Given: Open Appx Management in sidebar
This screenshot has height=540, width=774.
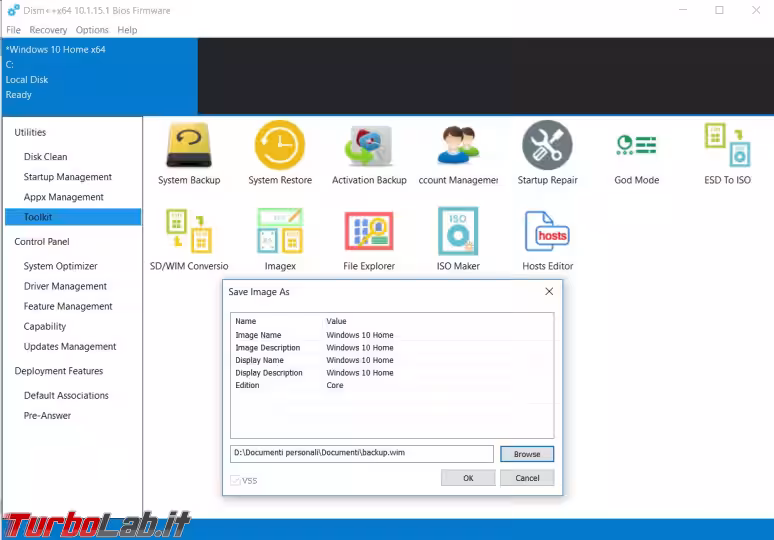Looking at the screenshot, I should 64,197.
